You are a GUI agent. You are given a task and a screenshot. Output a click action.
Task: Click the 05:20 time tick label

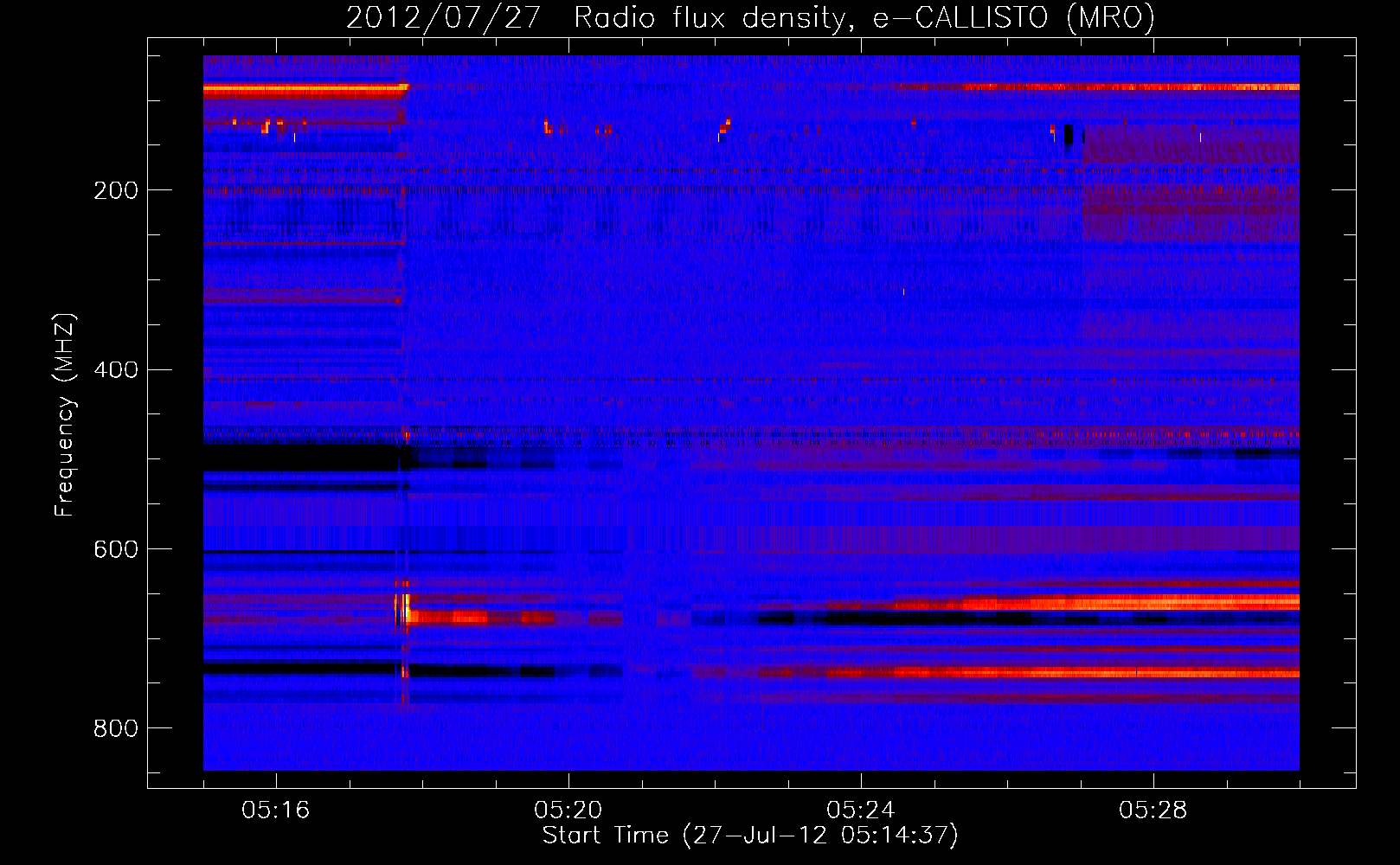pos(568,811)
